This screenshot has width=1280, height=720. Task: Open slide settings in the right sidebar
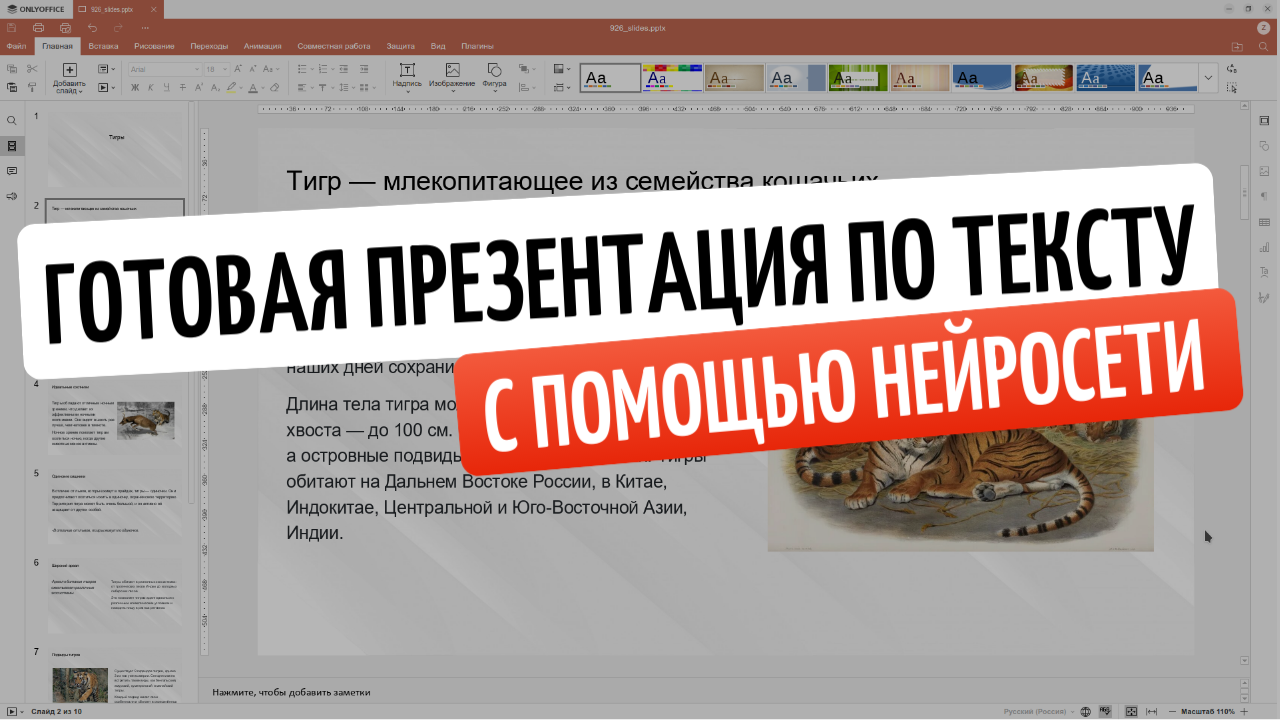[1264, 120]
